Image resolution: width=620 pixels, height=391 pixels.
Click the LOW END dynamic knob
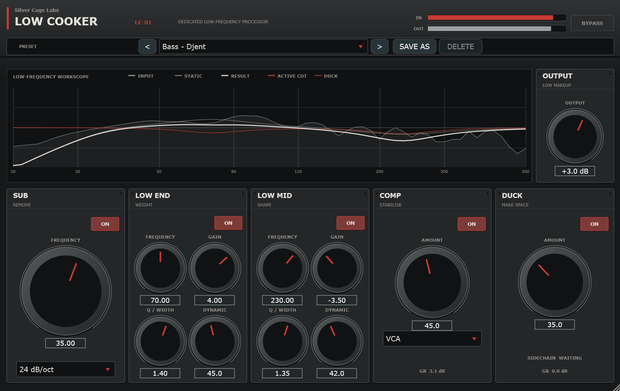point(215,341)
